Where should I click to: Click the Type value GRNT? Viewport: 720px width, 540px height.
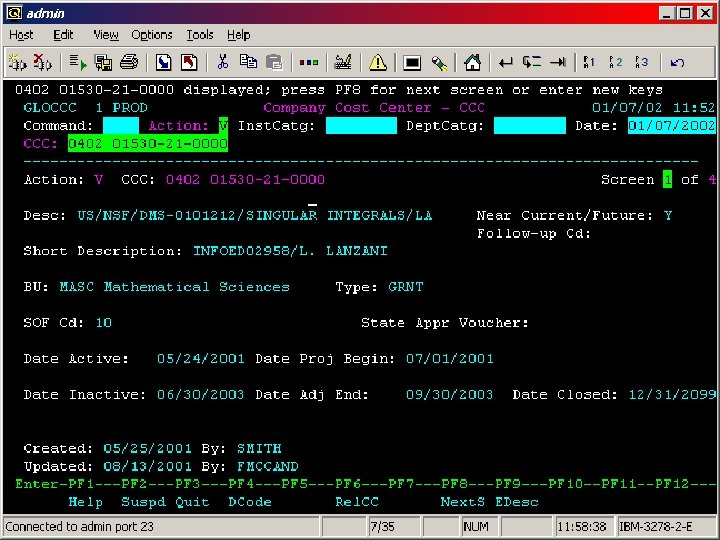point(406,287)
